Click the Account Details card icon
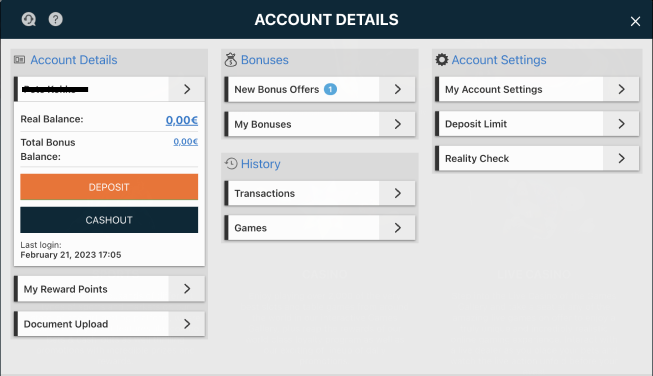Image resolution: width=653 pixels, height=376 pixels. point(20,60)
